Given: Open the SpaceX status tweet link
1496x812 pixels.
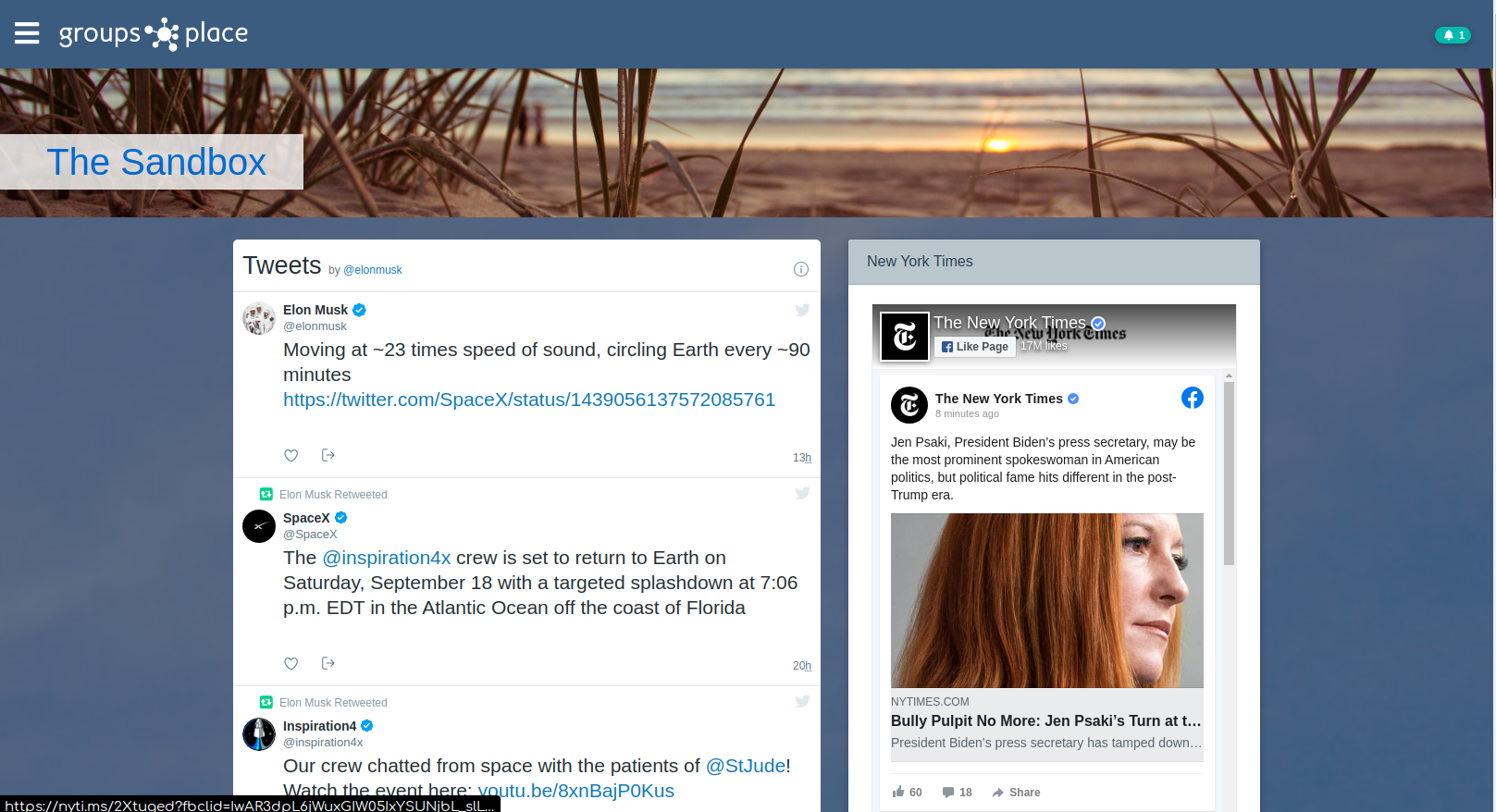Looking at the screenshot, I should (528, 400).
